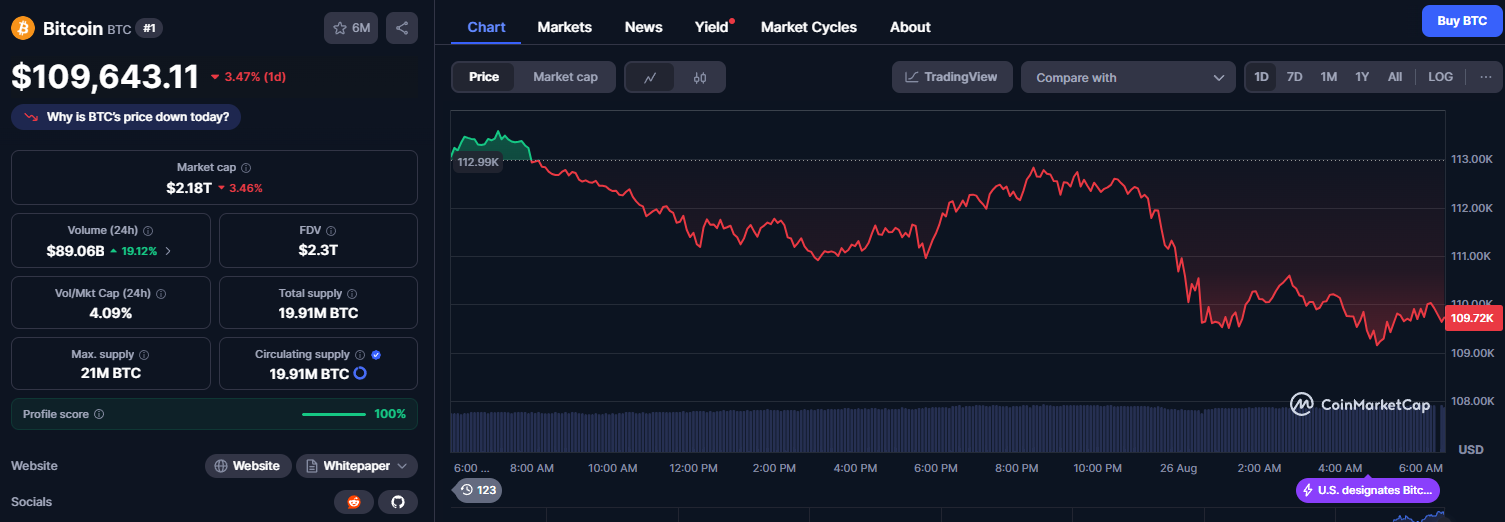Click Volume (24h) info icon
This screenshot has width=1505, height=522.
point(148,230)
